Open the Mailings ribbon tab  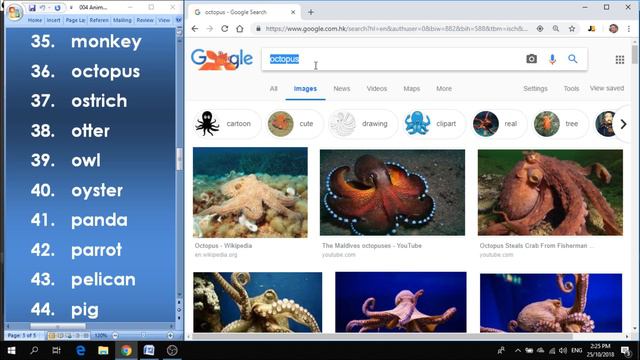click(122, 20)
